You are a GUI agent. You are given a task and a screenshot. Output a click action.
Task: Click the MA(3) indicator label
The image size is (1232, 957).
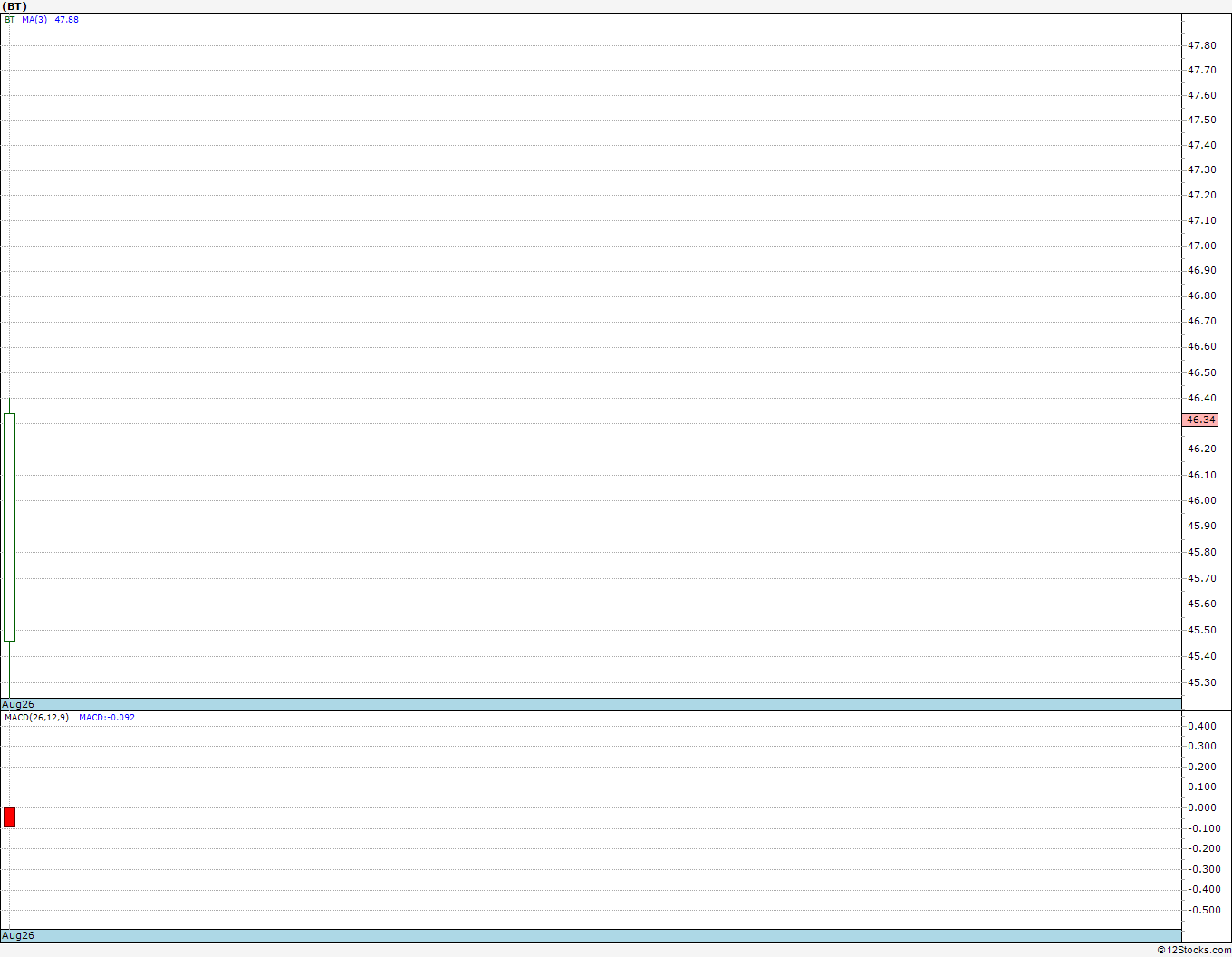click(34, 19)
